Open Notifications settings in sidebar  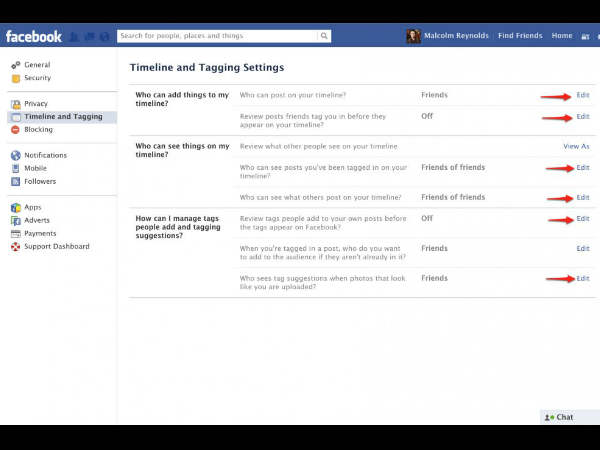pyautogui.click(x=46, y=155)
